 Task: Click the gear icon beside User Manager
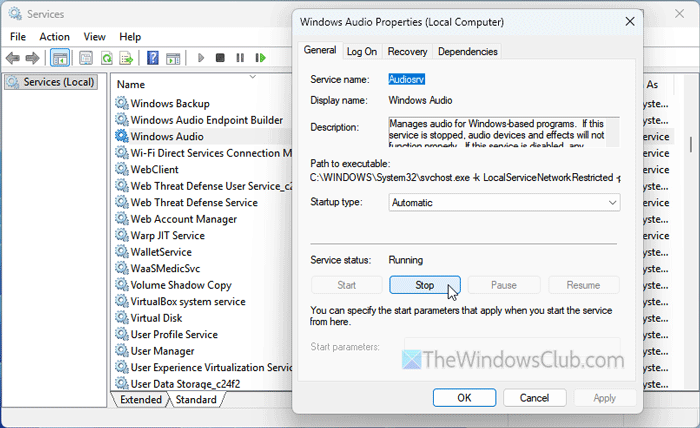tap(121, 351)
